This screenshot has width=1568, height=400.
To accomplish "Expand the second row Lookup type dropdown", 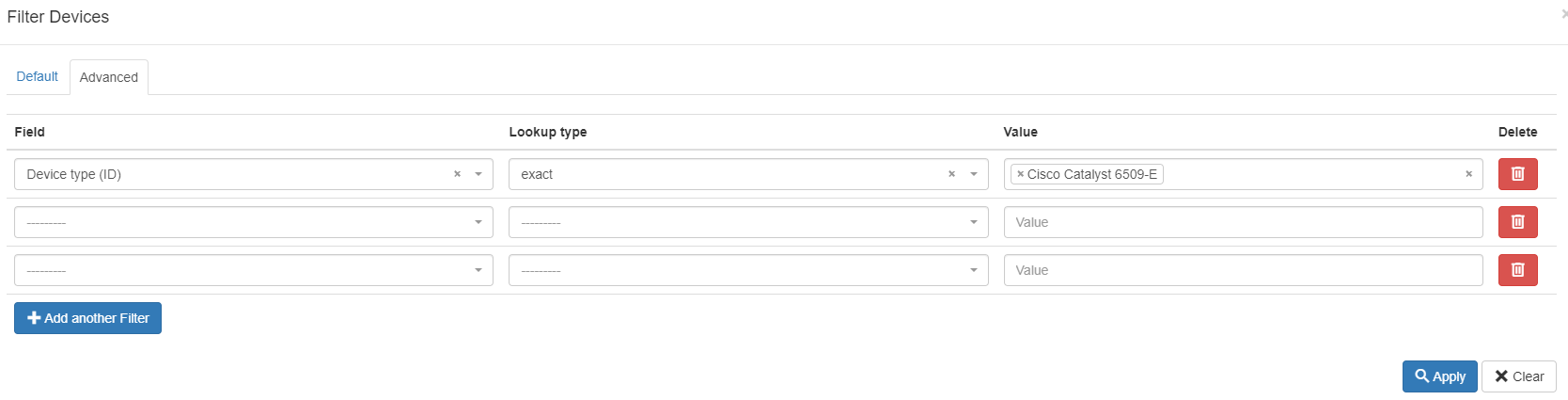I will click(747, 222).
